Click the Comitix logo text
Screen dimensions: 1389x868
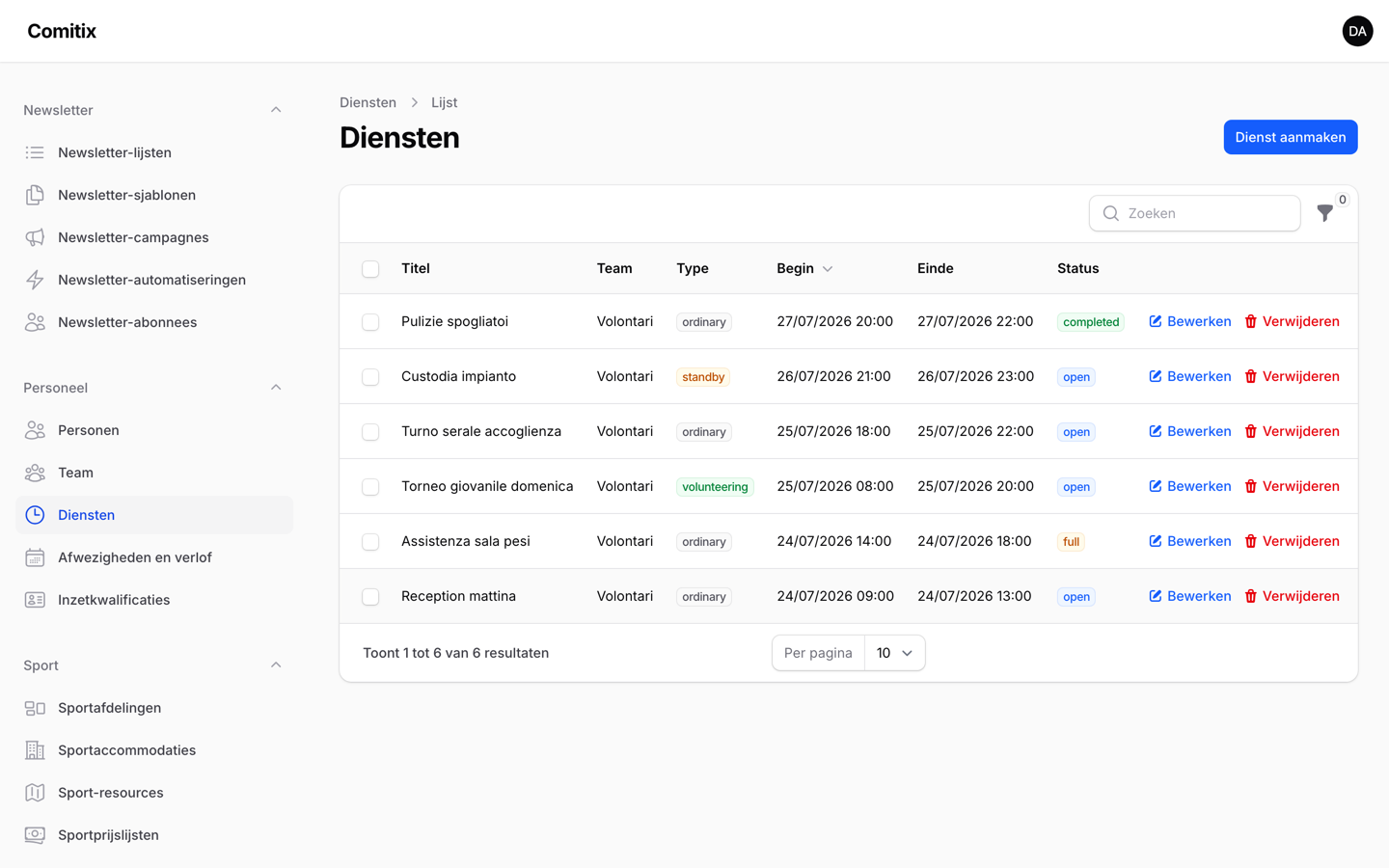click(62, 31)
